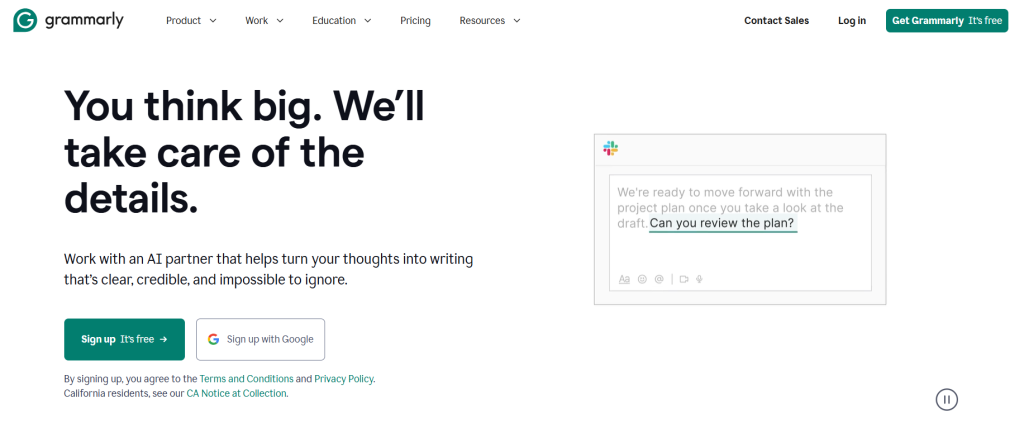Click the emoji smiley icon

click(642, 279)
